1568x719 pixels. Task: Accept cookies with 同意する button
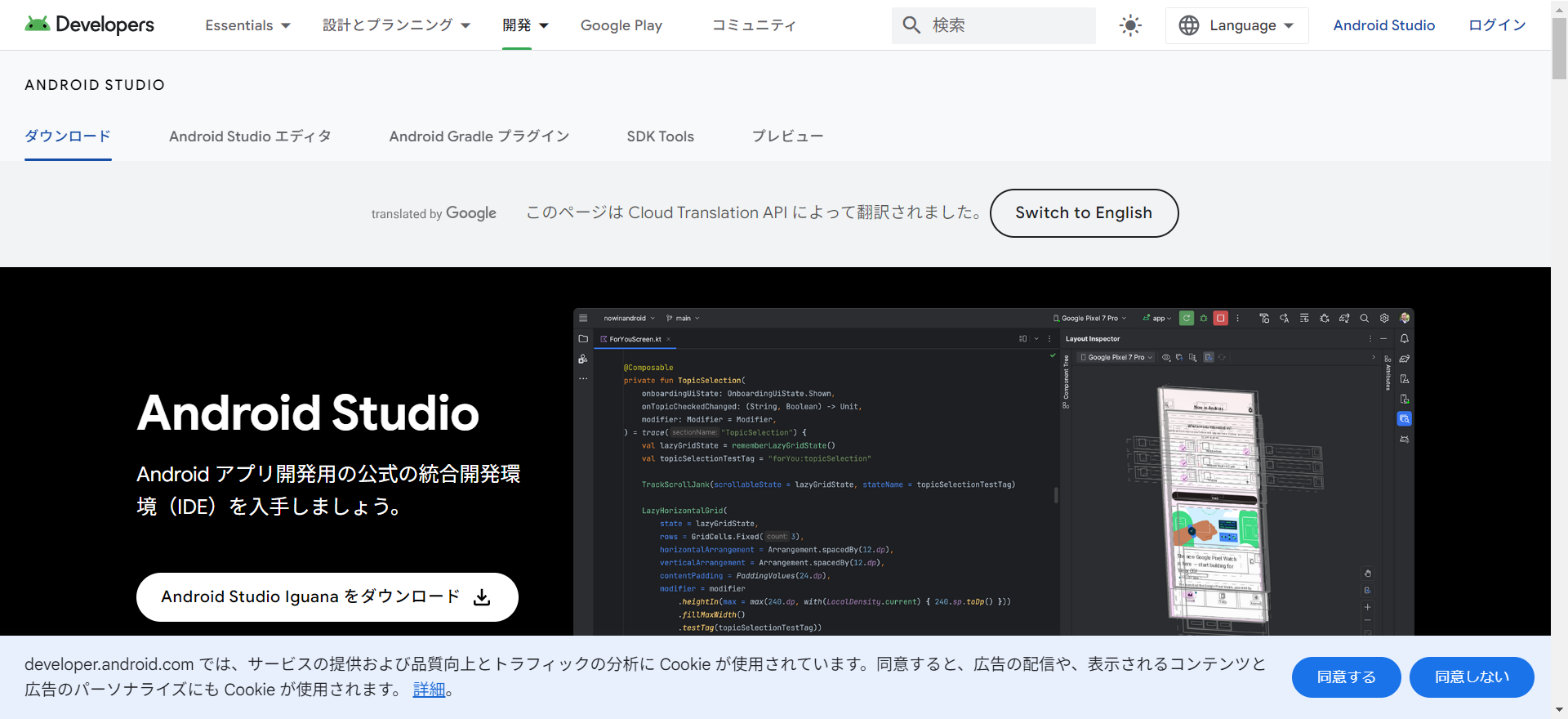coord(1346,677)
